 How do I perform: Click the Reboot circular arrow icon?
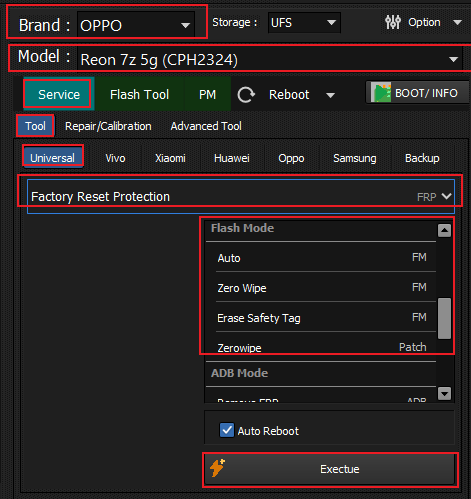[246, 95]
